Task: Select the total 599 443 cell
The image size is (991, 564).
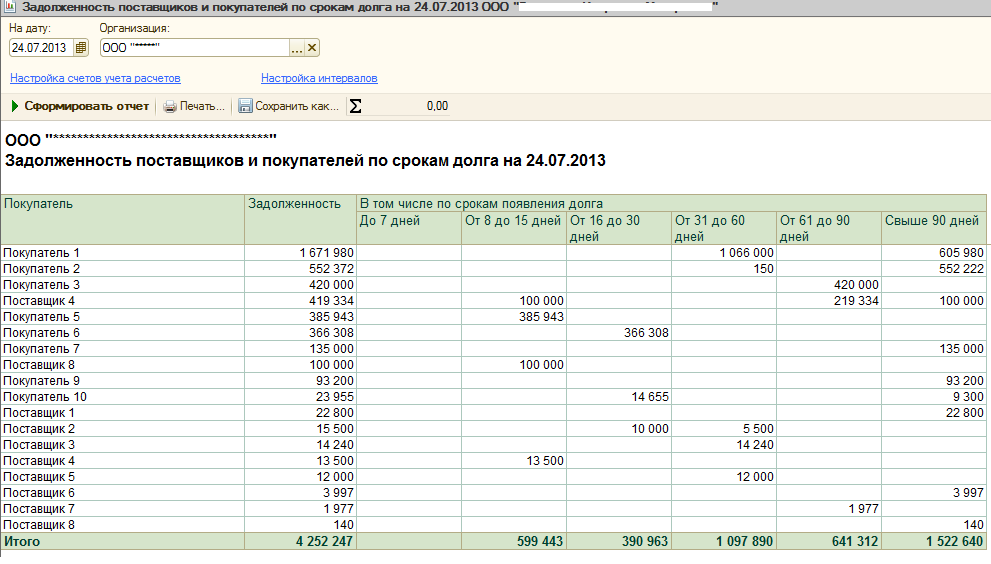Action: point(514,541)
